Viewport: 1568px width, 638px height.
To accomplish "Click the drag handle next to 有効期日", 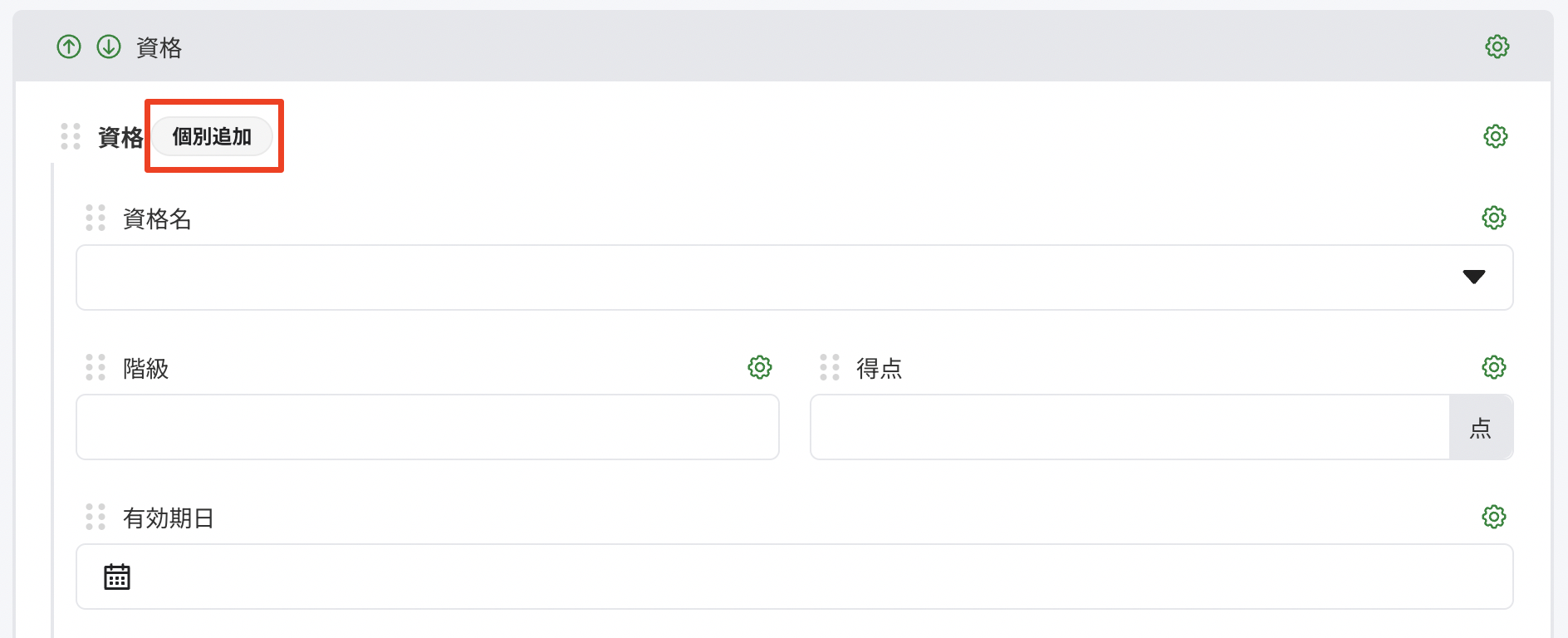I will [96, 517].
